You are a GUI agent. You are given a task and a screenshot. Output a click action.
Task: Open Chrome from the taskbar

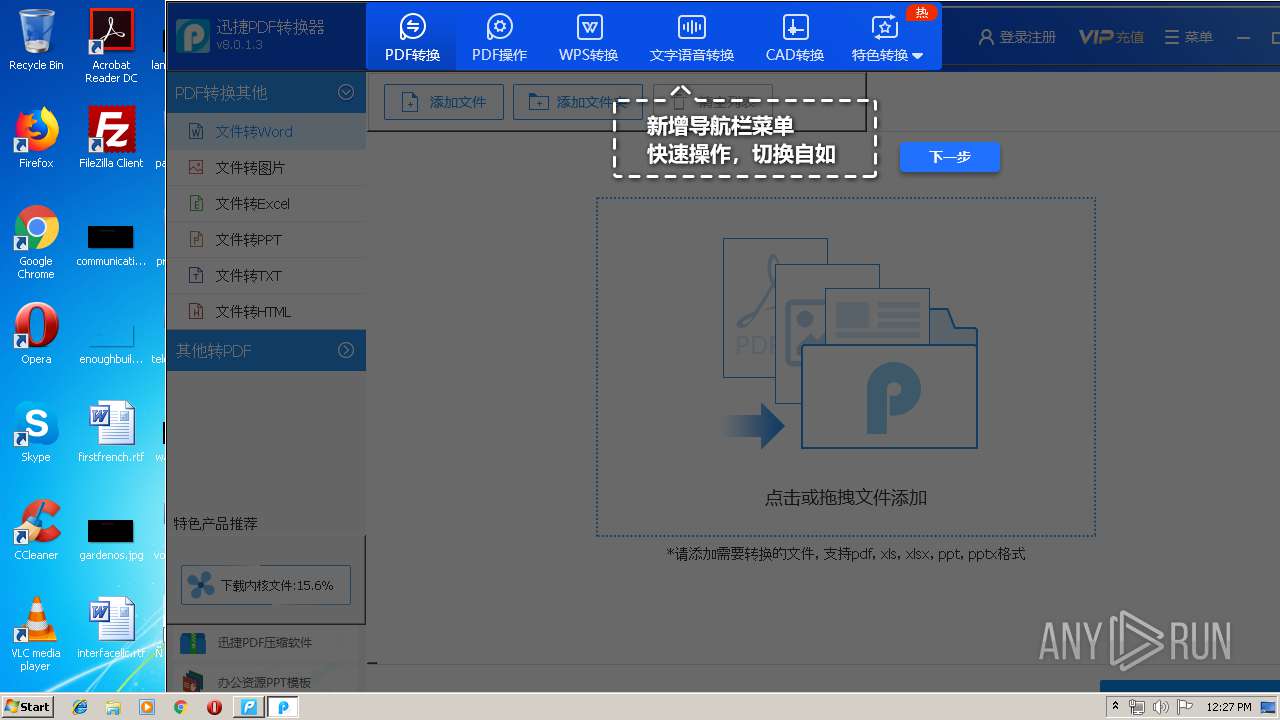(181, 707)
